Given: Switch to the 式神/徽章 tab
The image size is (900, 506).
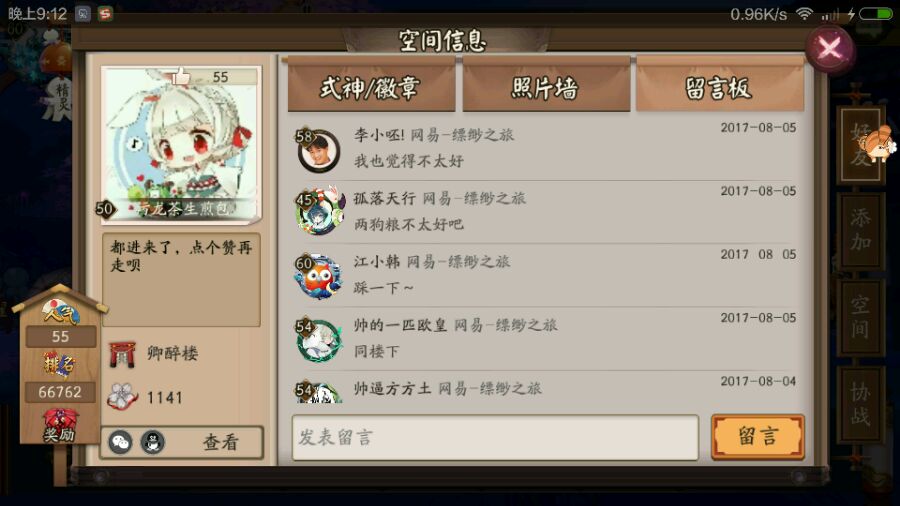Looking at the screenshot, I should (x=371, y=88).
